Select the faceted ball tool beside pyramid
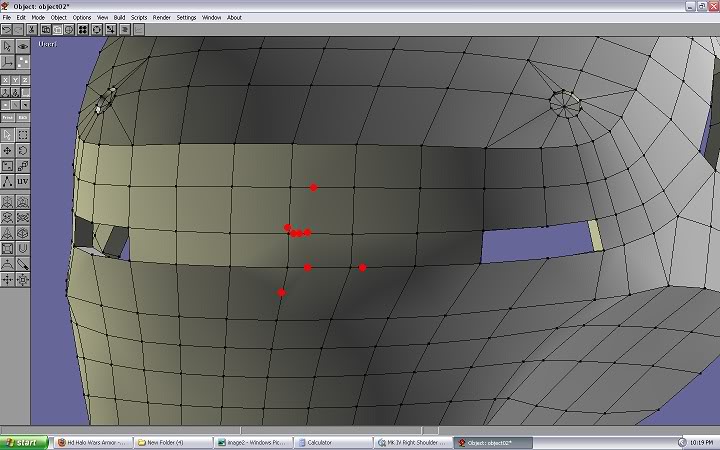The image size is (720, 450). [22, 233]
